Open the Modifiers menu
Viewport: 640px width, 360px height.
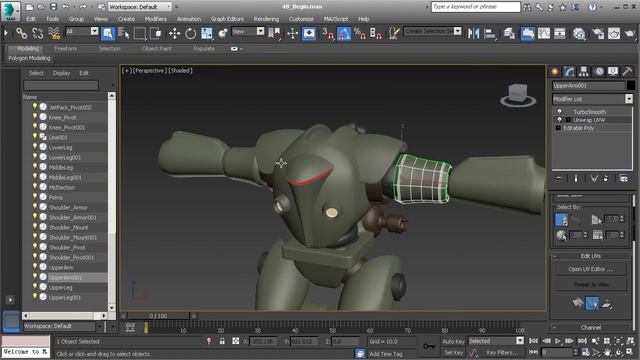click(x=156, y=19)
